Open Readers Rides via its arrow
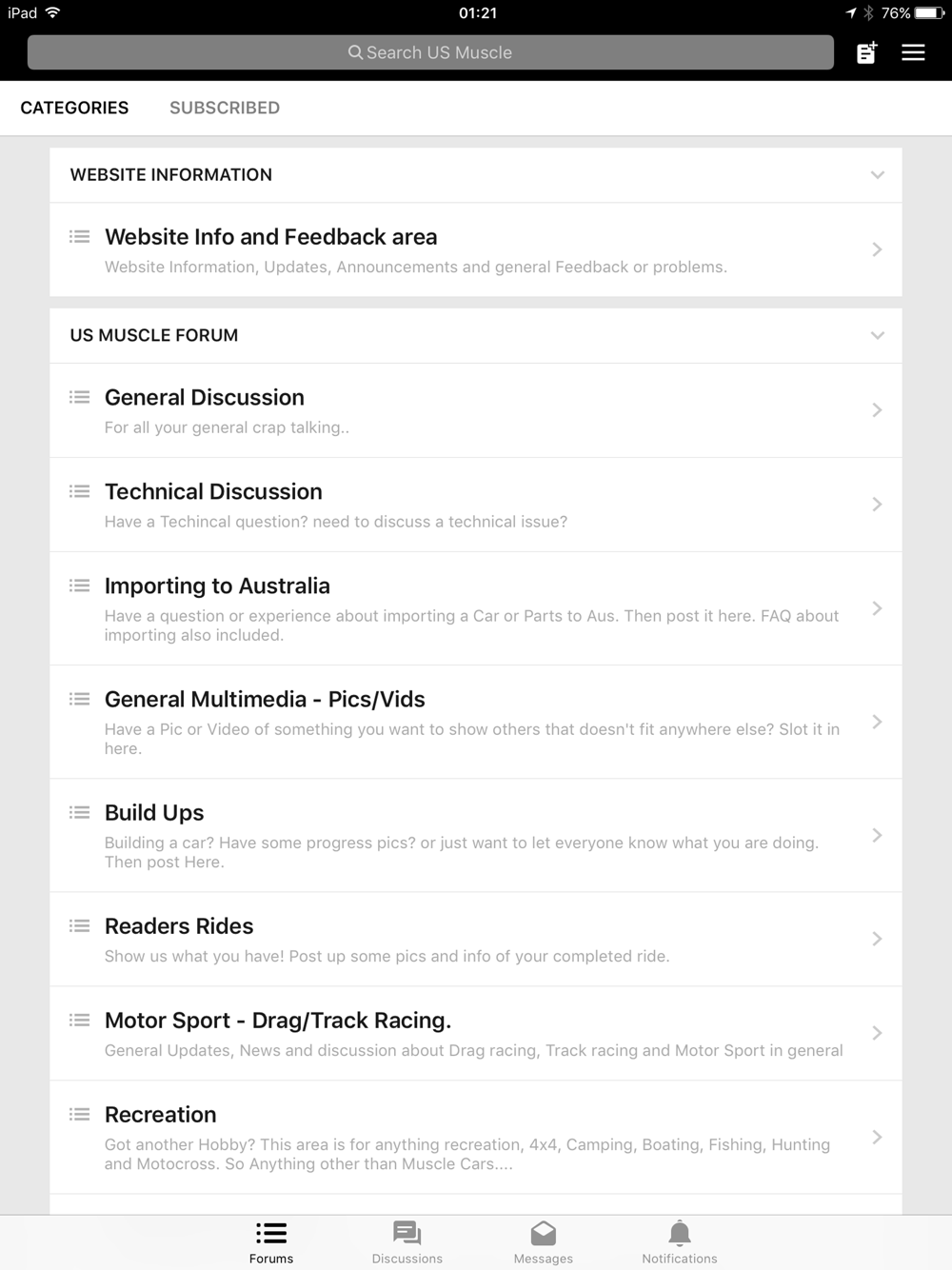Screen dimensions: 952x1270 coord(877,939)
